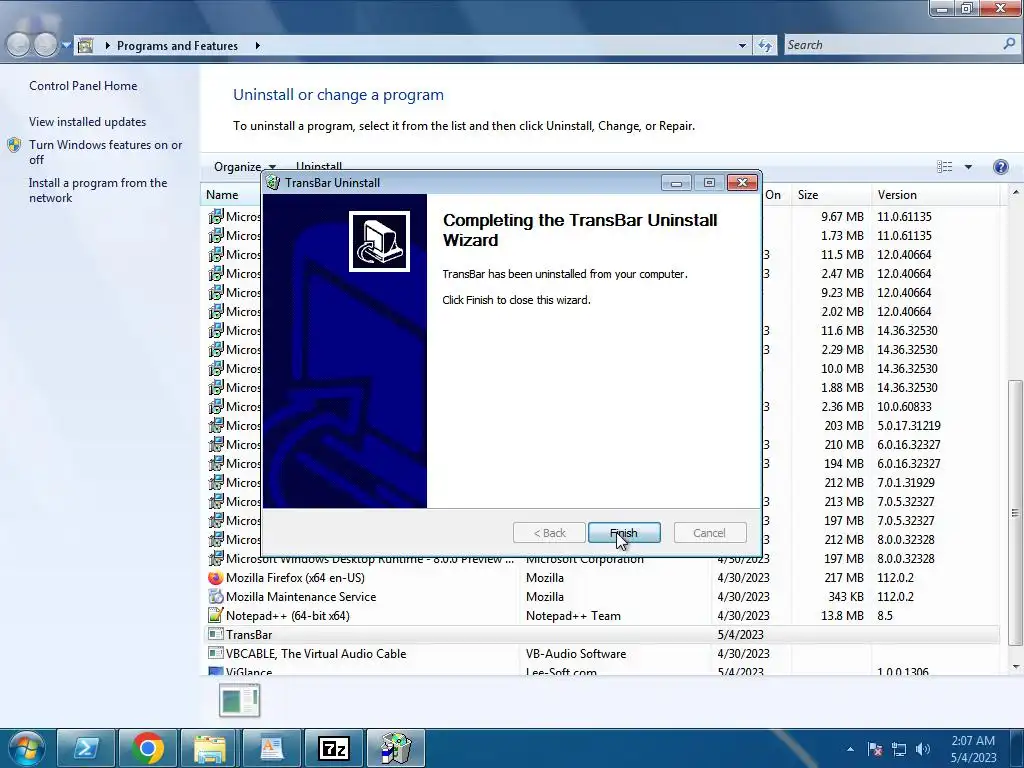
Task: Click the details pane program thumbnail
Action: click(240, 700)
